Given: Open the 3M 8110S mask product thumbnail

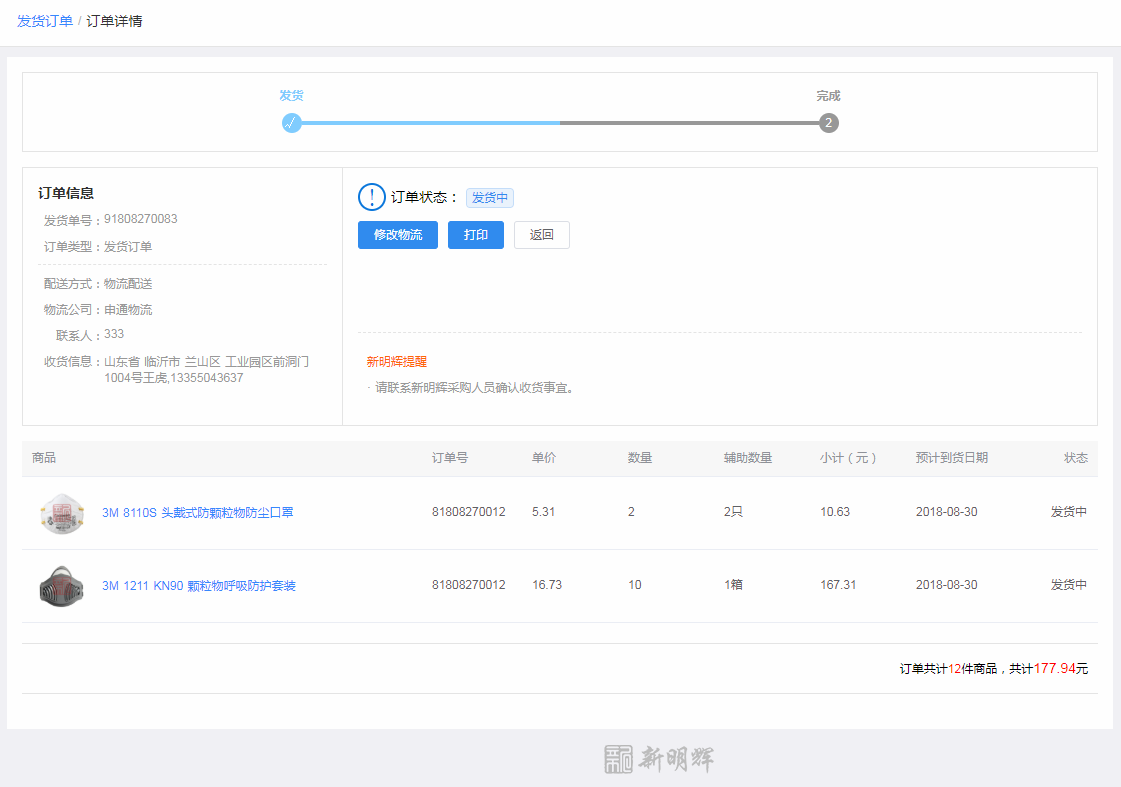Looking at the screenshot, I should pyautogui.click(x=62, y=513).
